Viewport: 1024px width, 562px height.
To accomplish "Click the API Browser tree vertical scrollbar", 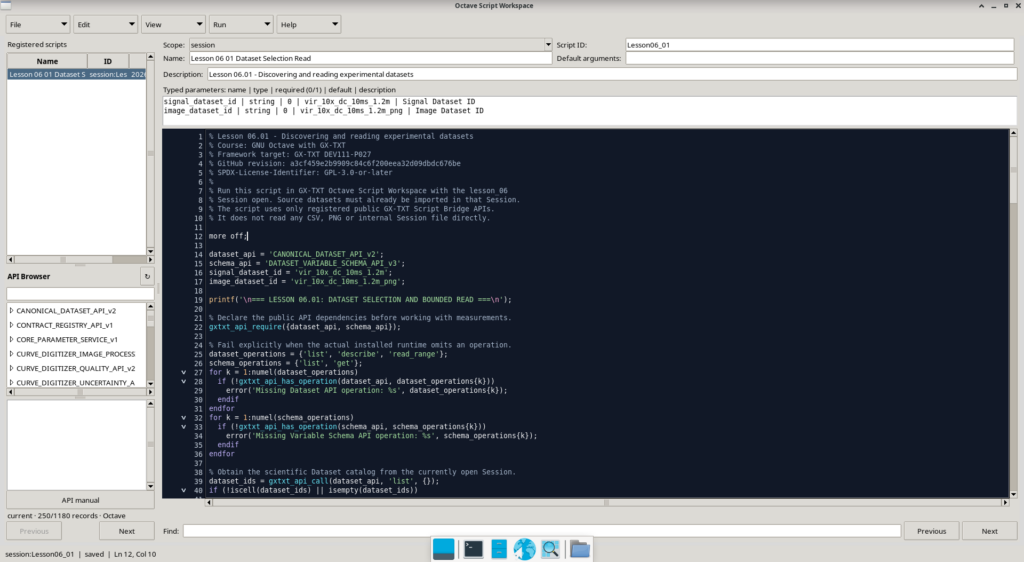I will [x=150, y=345].
